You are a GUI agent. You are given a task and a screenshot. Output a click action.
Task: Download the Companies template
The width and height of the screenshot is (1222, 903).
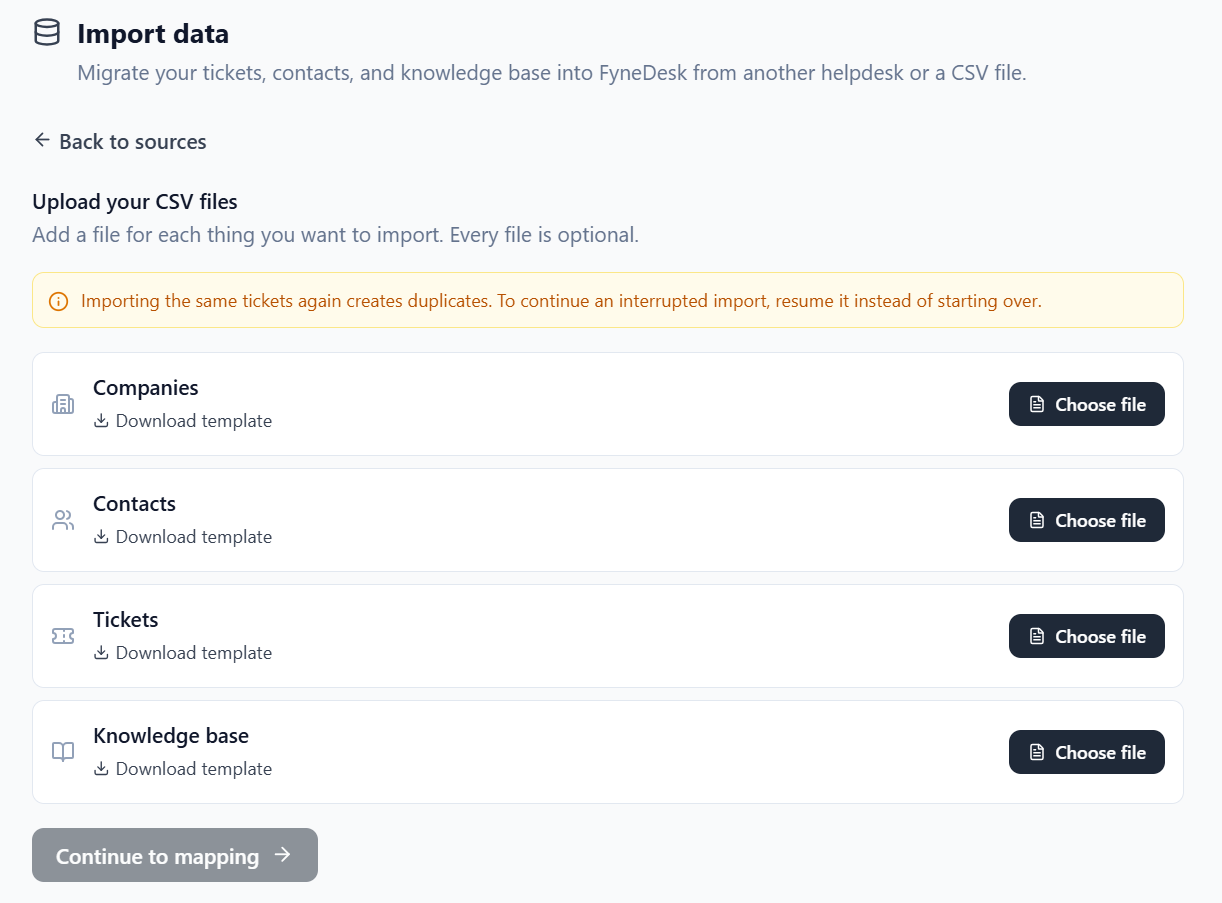(183, 421)
